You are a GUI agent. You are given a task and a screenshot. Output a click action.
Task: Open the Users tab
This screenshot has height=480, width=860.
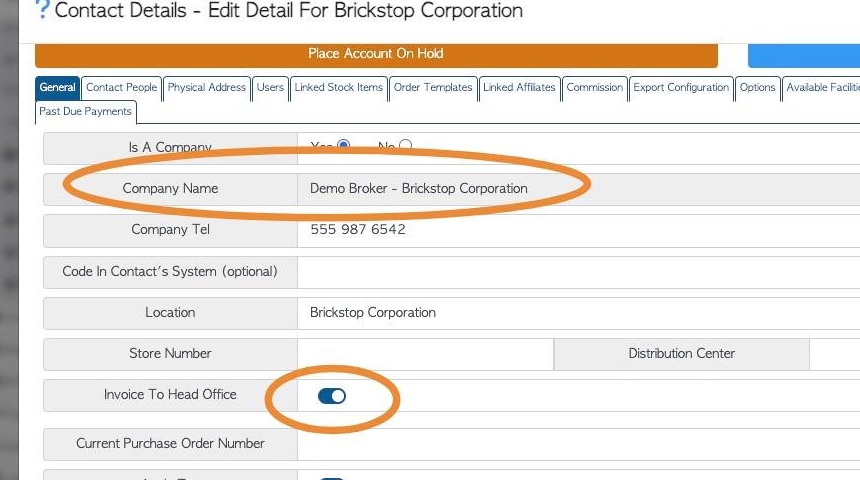(x=270, y=88)
